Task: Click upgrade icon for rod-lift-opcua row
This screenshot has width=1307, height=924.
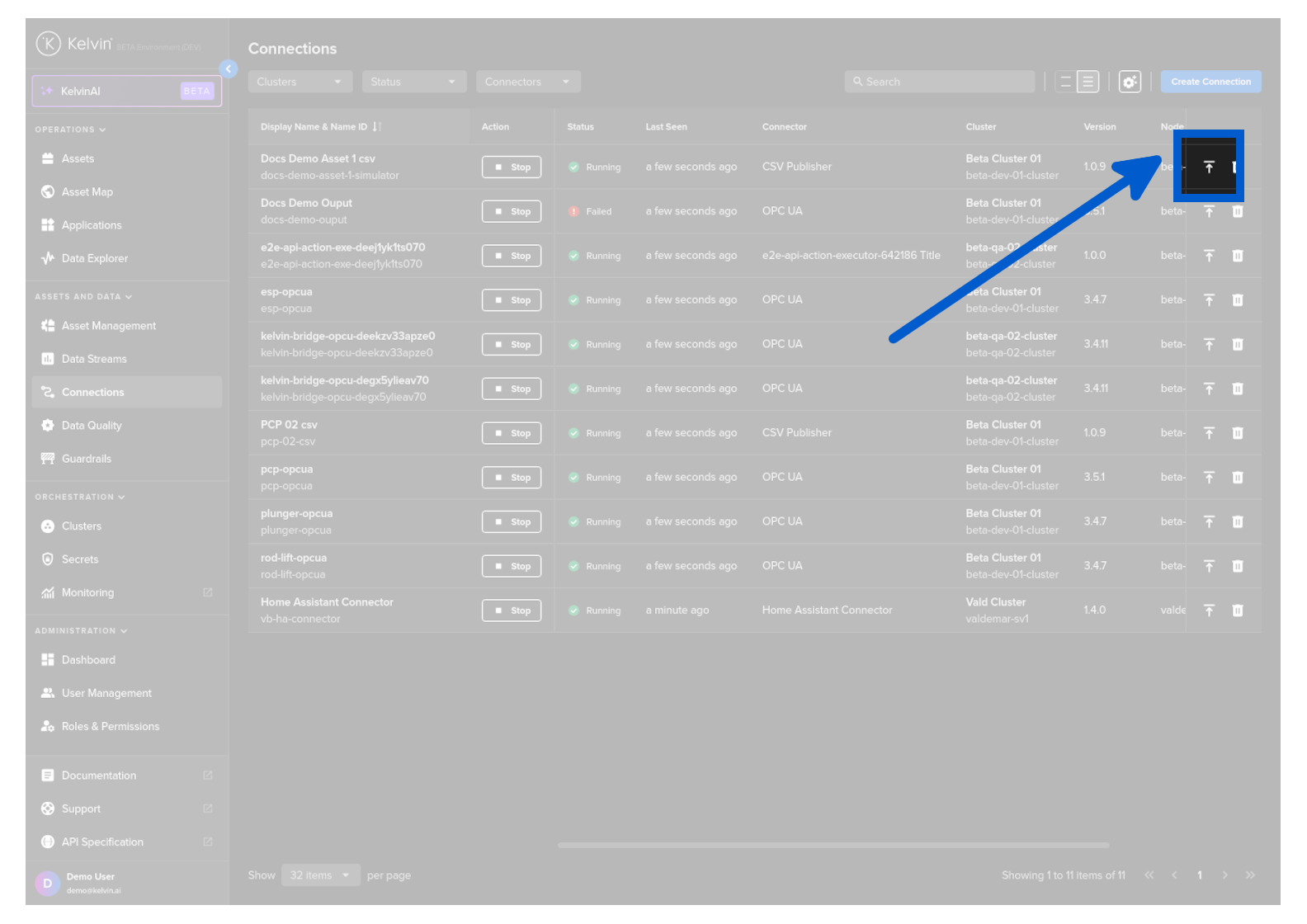Action: 1209,566
